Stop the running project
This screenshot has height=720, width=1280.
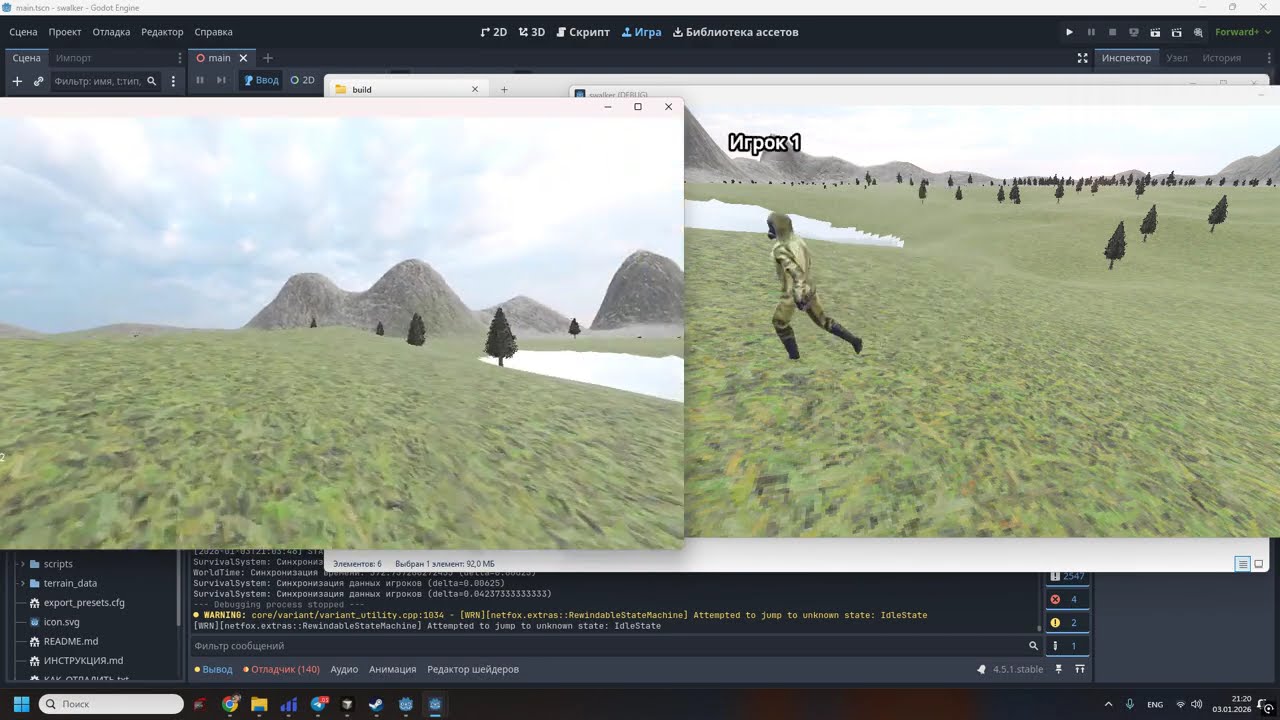(x=1112, y=32)
